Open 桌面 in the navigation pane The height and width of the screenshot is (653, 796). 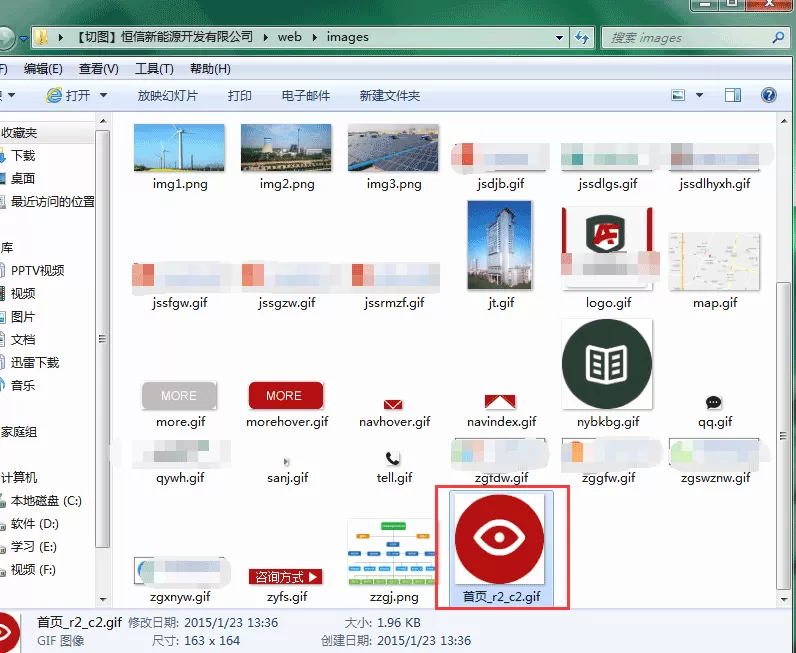click(x=23, y=178)
